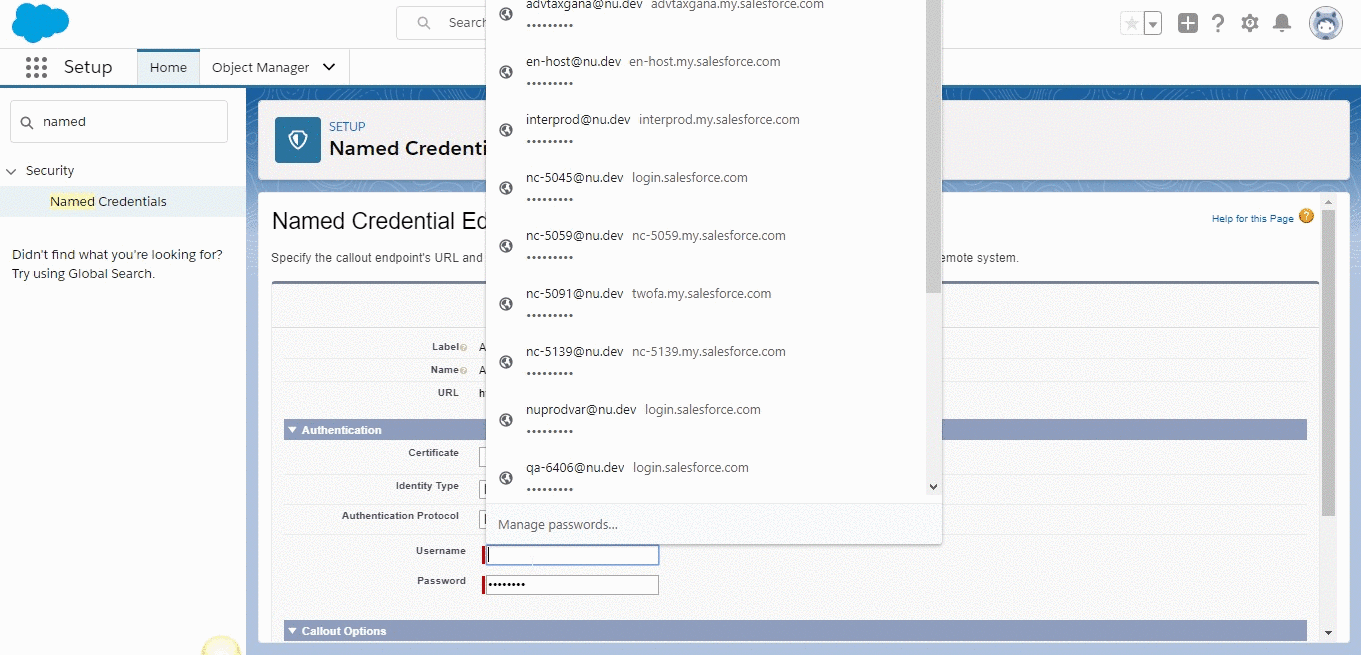
Task: Open the Setup gear icon
Action: click(x=1249, y=24)
